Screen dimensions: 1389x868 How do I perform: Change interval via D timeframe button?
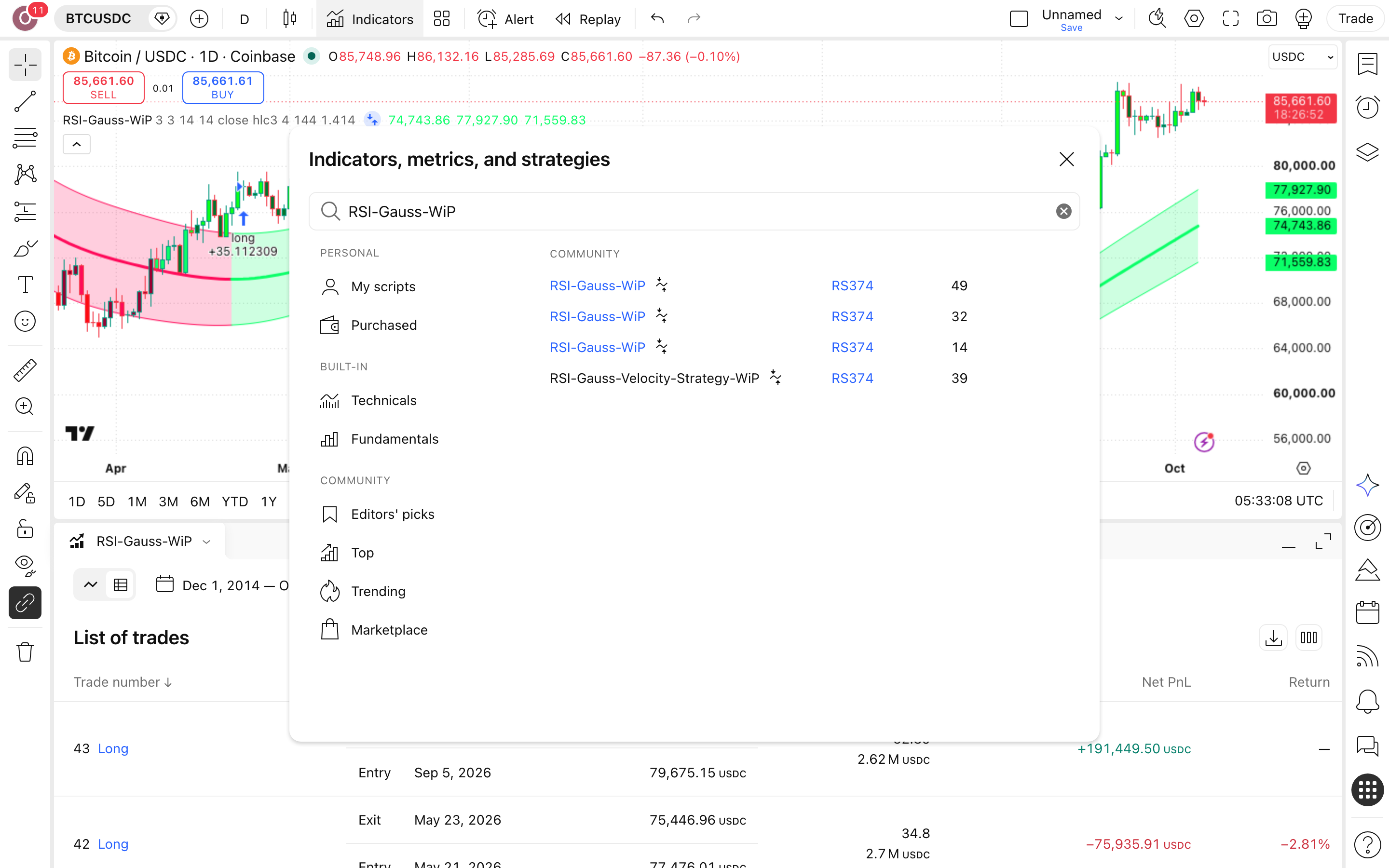coord(245,19)
